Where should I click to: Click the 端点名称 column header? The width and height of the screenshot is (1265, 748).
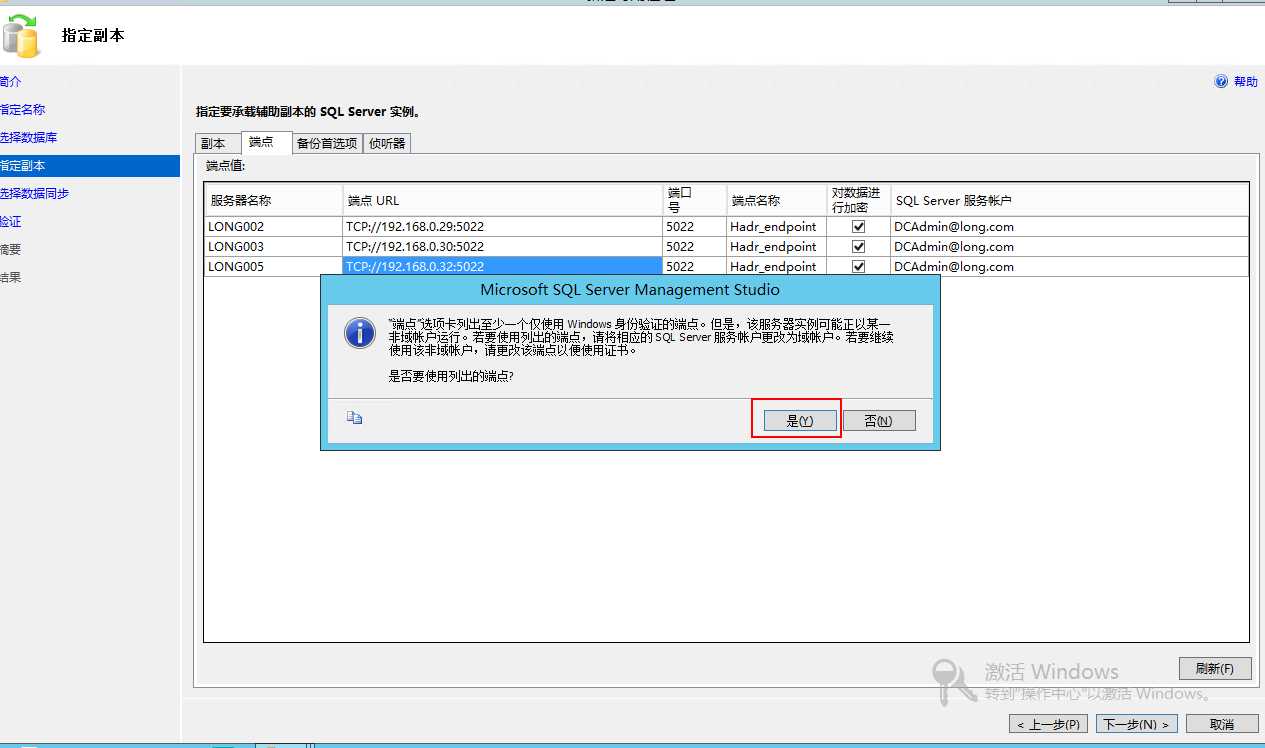pos(777,200)
